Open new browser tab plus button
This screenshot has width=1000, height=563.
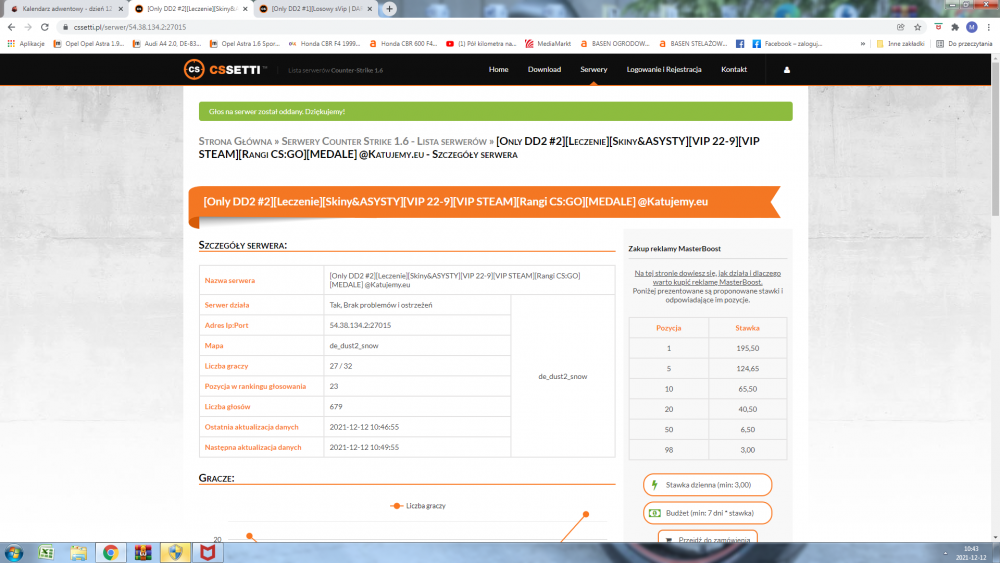point(389,9)
